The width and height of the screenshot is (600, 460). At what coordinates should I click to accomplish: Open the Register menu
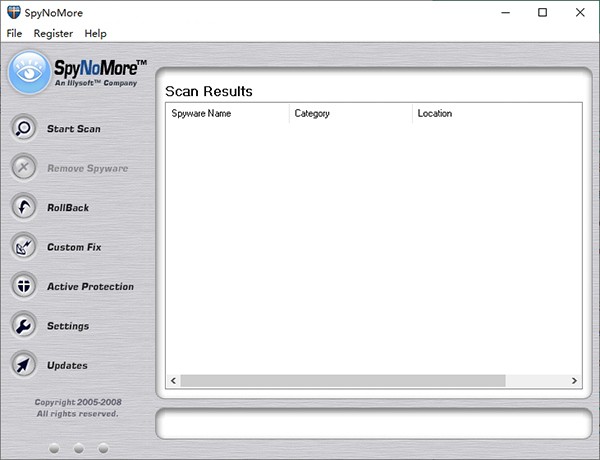53,34
